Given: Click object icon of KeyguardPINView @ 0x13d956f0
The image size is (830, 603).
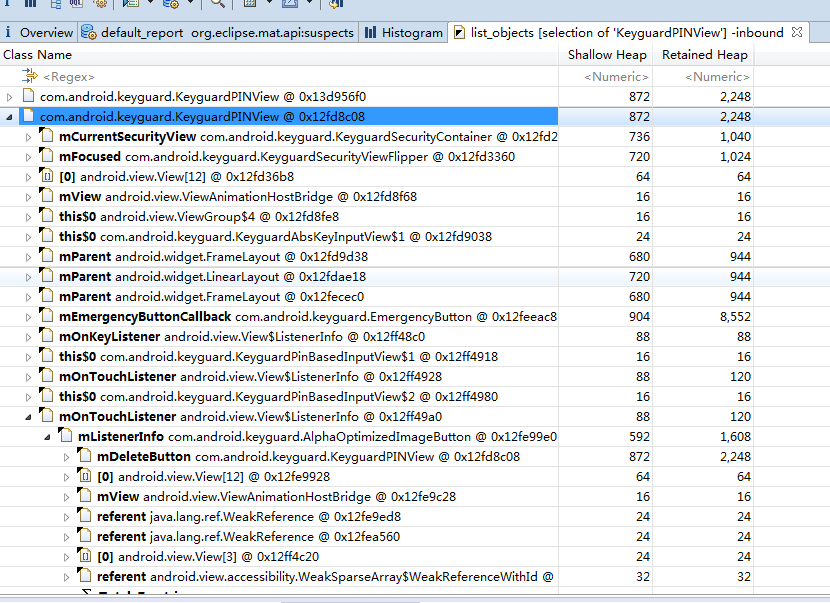Looking at the screenshot, I should click(28, 96).
